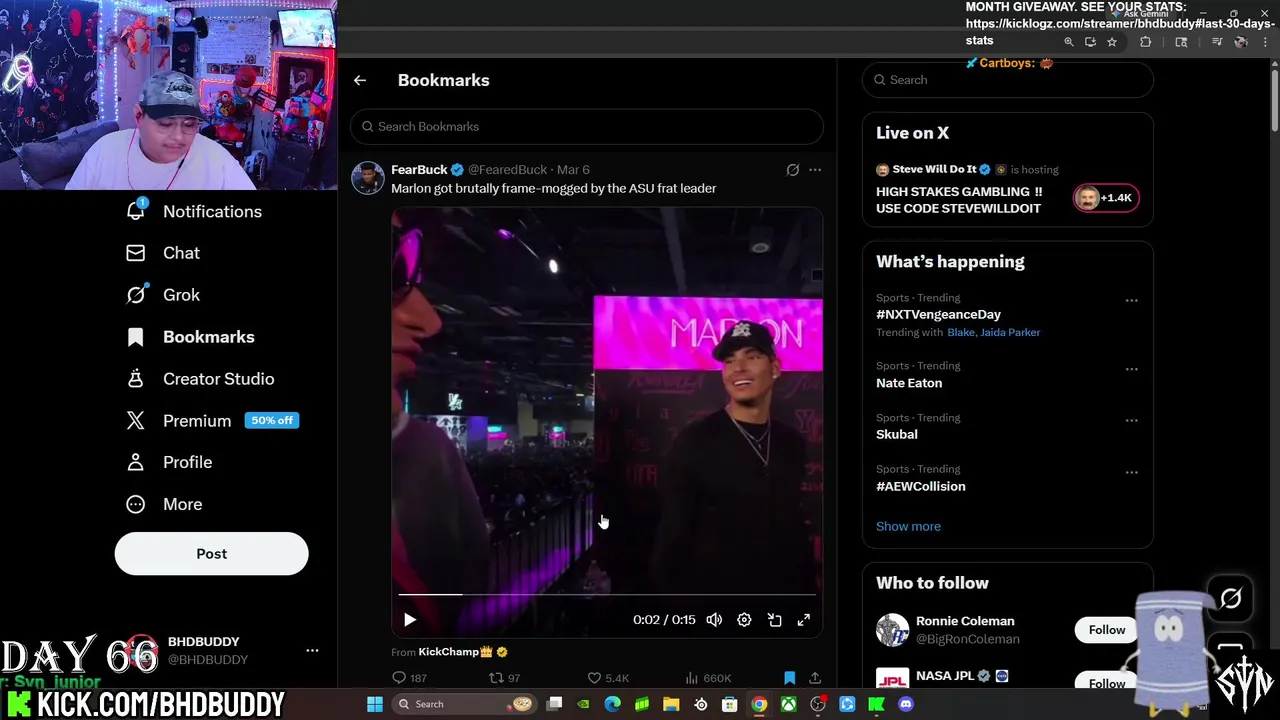Screen dimensions: 1280x720
Task: Open the FearBuck post's more options menu
Action: 815,170
